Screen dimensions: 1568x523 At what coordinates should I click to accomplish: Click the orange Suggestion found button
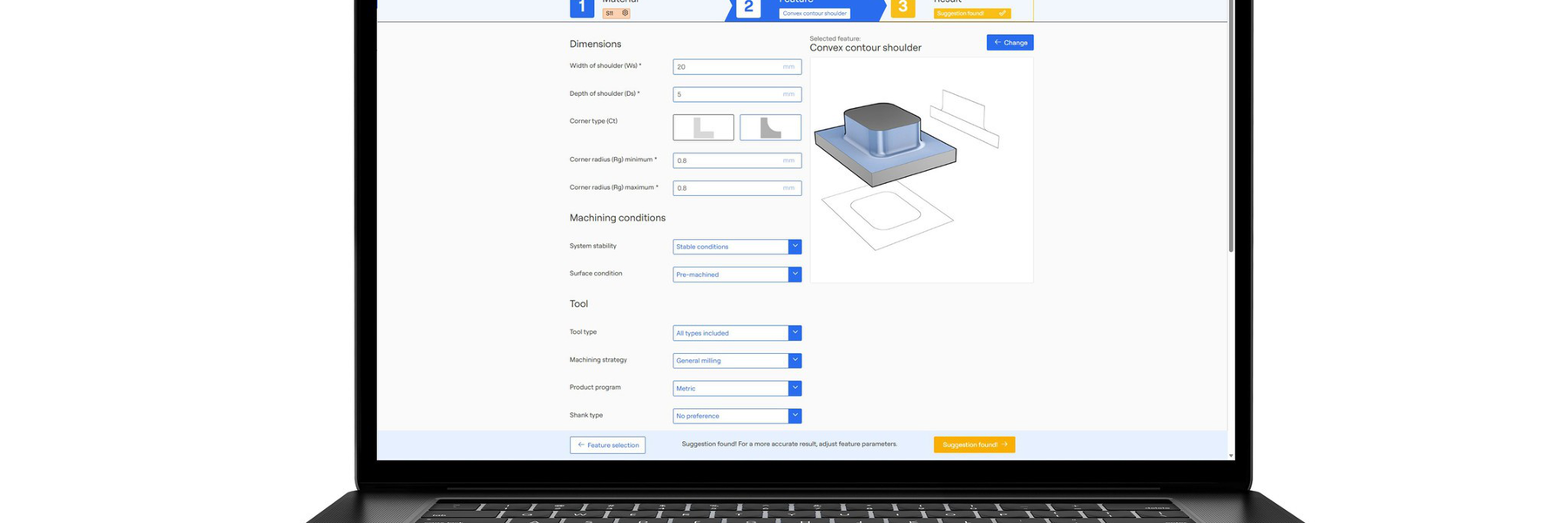[974, 445]
